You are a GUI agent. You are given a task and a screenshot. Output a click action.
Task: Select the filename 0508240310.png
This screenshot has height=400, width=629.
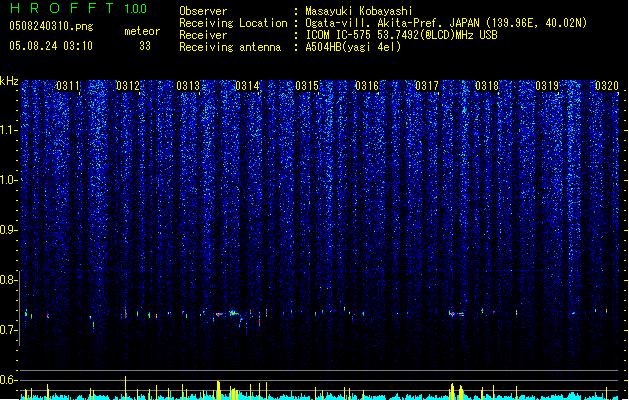tap(51, 26)
